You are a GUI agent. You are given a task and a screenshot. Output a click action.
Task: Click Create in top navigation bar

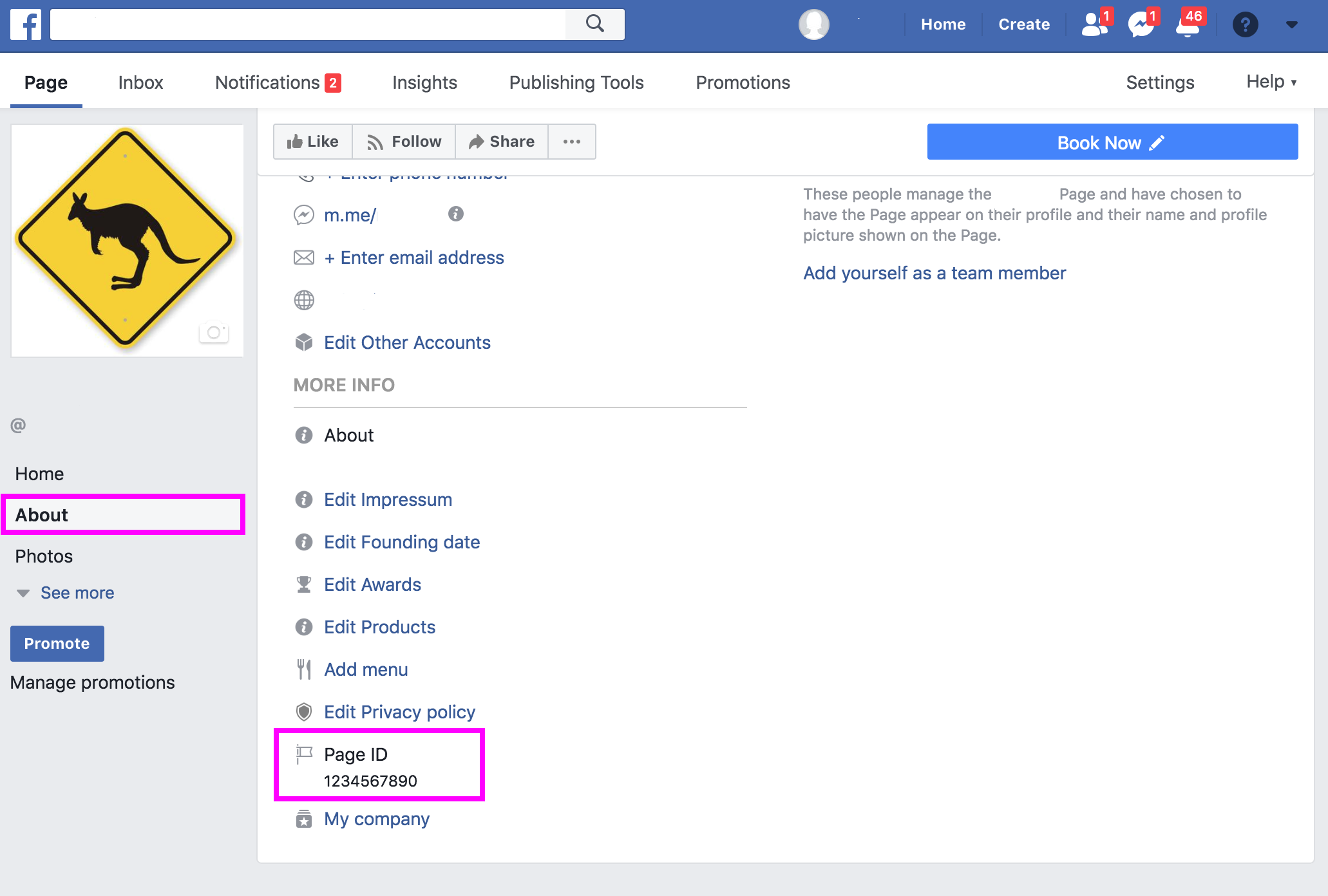1024,24
